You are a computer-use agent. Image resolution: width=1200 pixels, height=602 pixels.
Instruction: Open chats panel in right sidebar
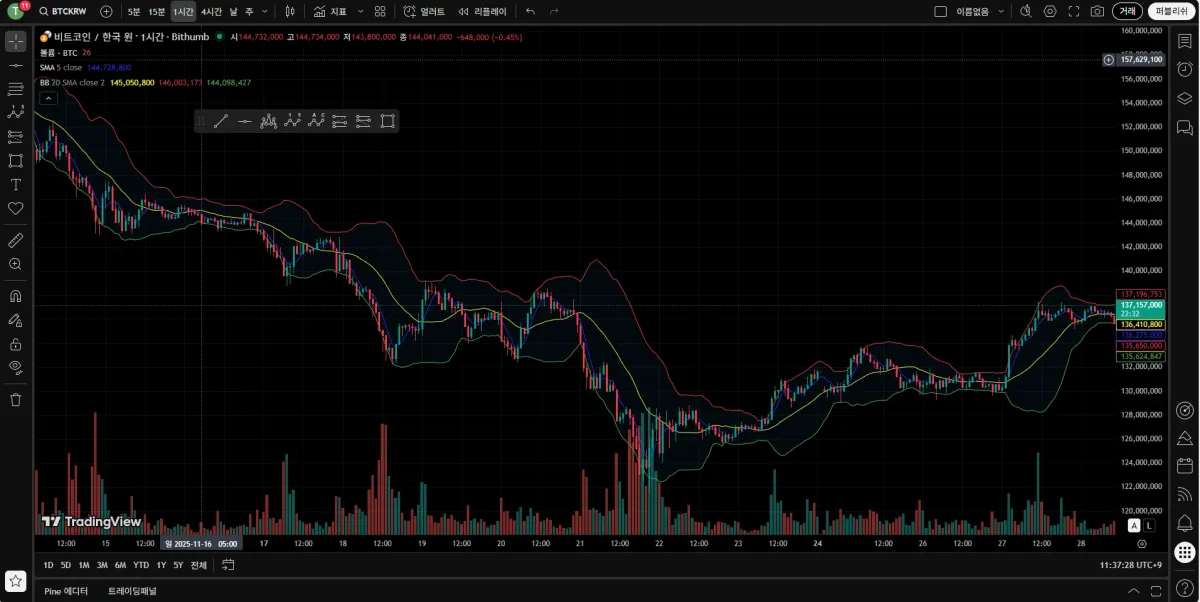point(1185,127)
